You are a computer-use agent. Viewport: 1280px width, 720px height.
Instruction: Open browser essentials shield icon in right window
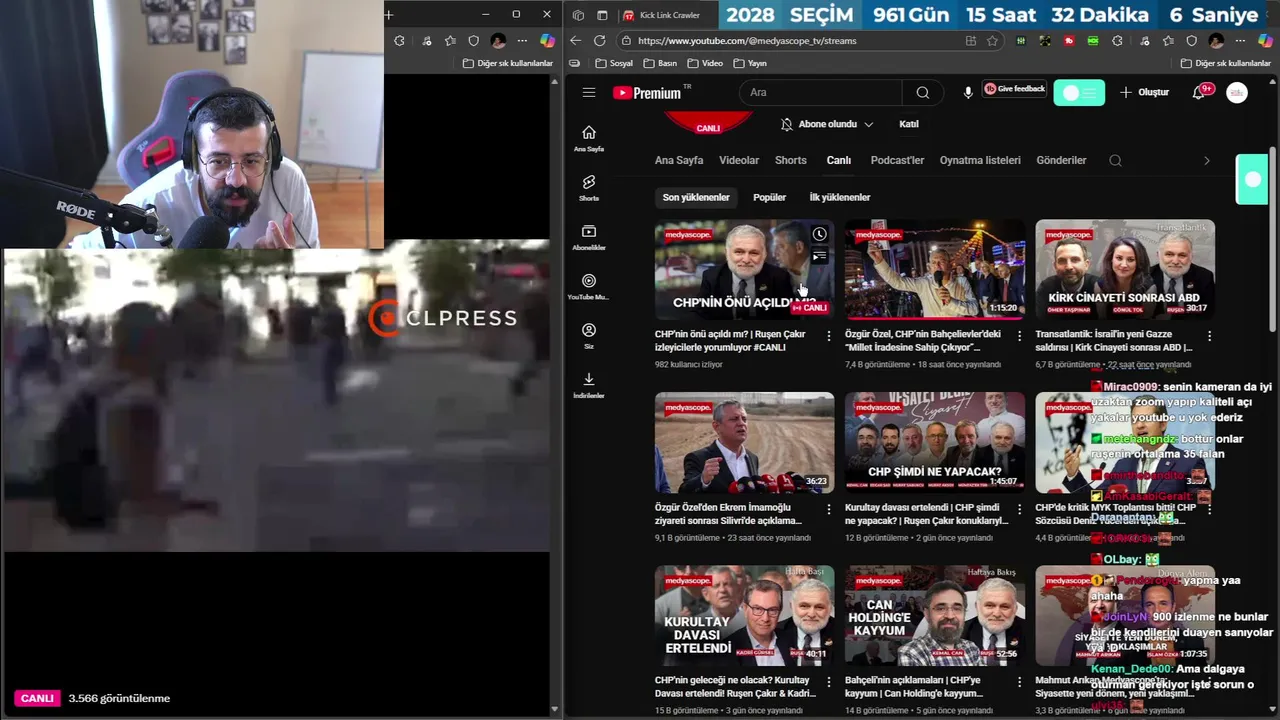(x=1191, y=41)
